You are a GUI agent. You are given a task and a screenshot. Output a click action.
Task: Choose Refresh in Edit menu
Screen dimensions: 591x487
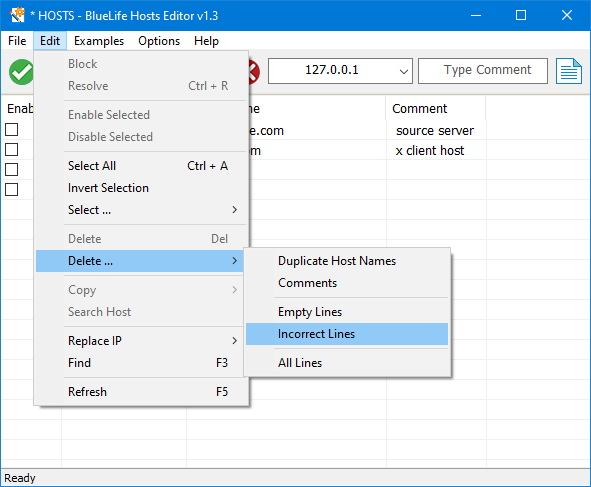[142, 392]
